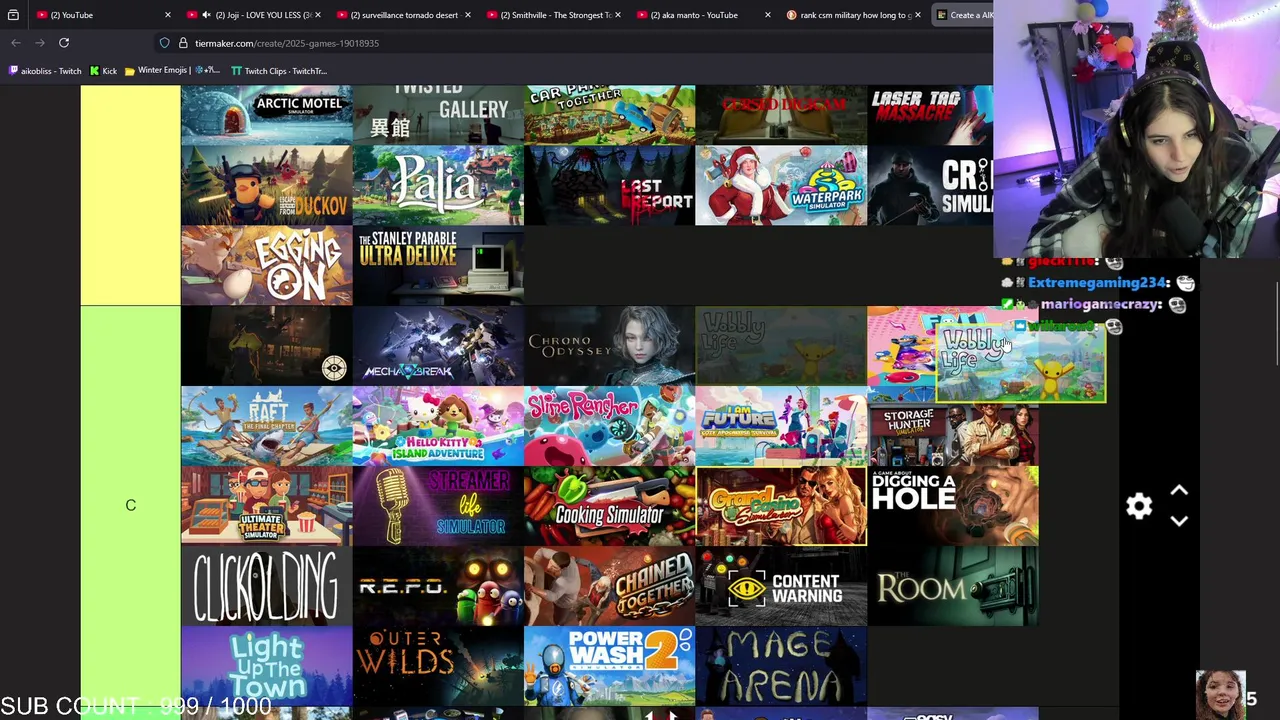This screenshot has height=720, width=1280.
Task: Select the Escape from Duckov tile
Action: pos(267,185)
